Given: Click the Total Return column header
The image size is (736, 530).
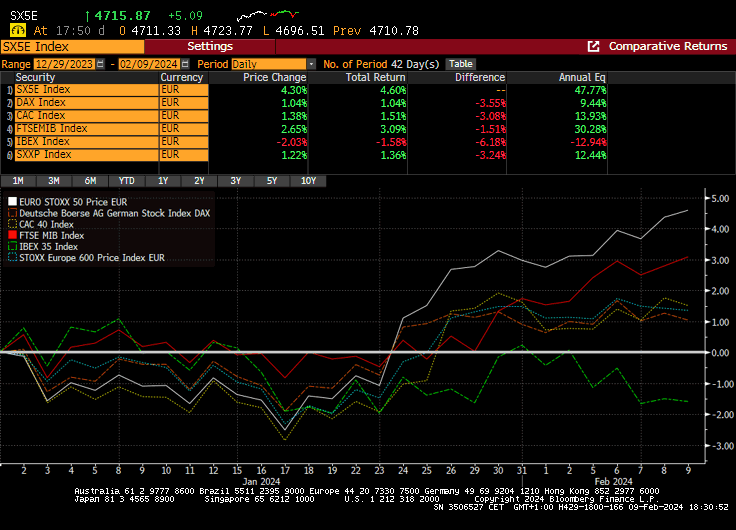Looking at the screenshot, I should (376, 77).
